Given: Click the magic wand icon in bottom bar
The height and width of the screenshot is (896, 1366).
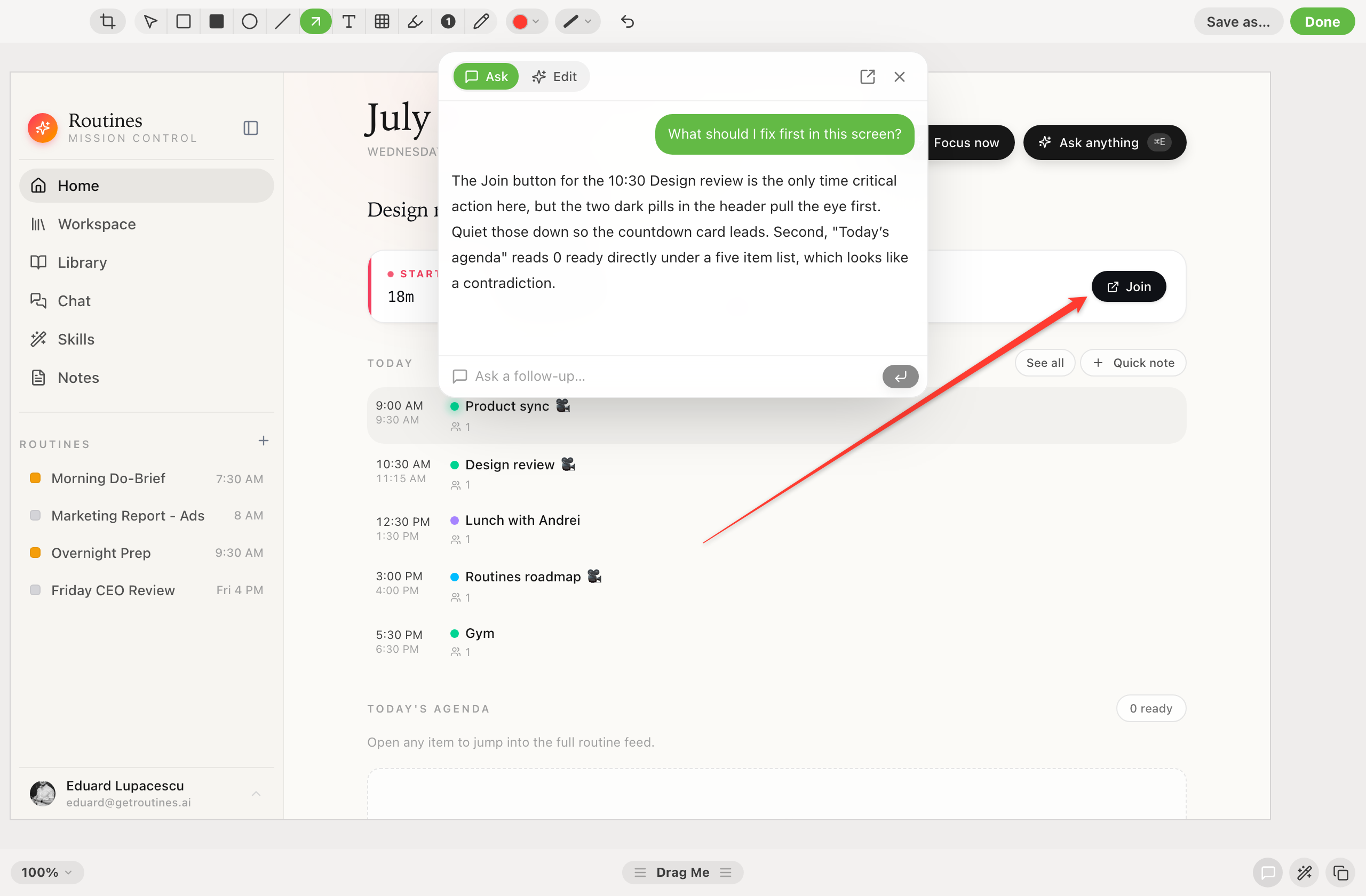Looking at the screenshot, I should [x=1304, y=873].
